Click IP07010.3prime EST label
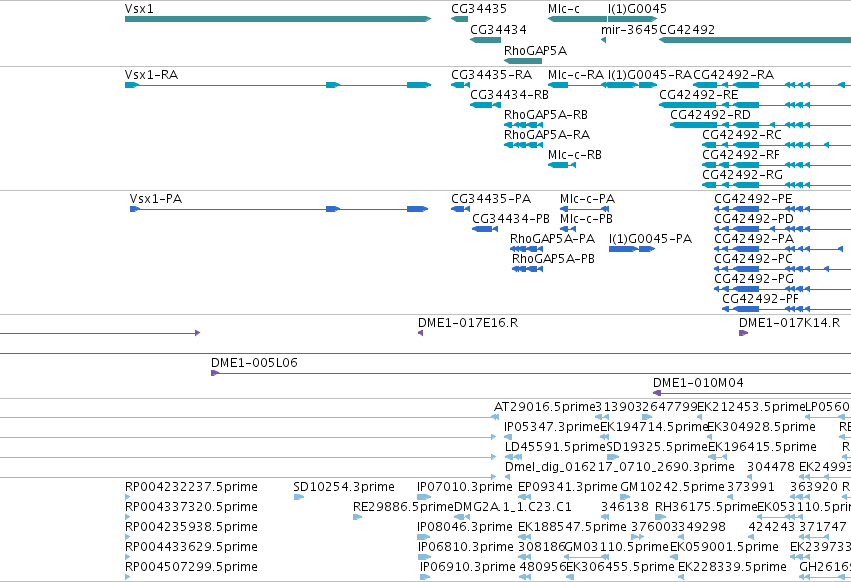Image resolution: width=851 pixels, height=582 pixels. click(464, 486)
